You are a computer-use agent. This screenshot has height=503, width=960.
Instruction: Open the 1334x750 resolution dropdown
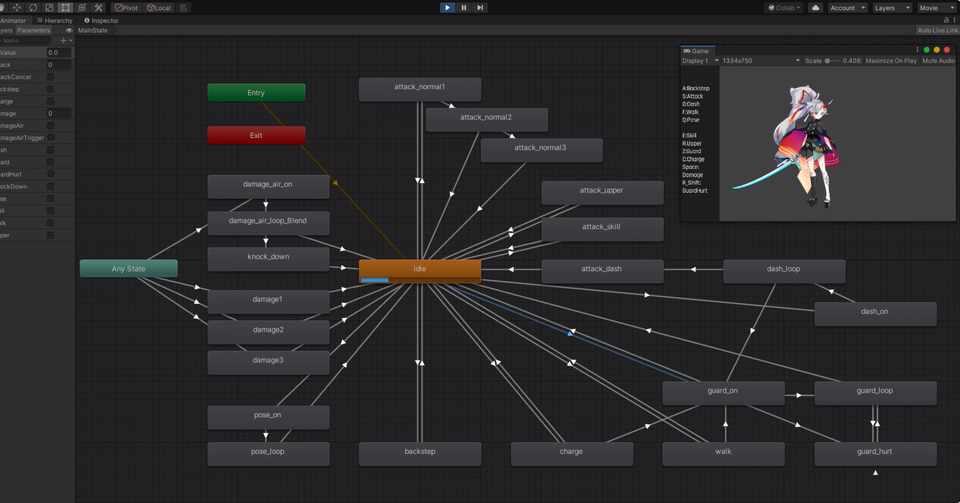click(761, 61)
